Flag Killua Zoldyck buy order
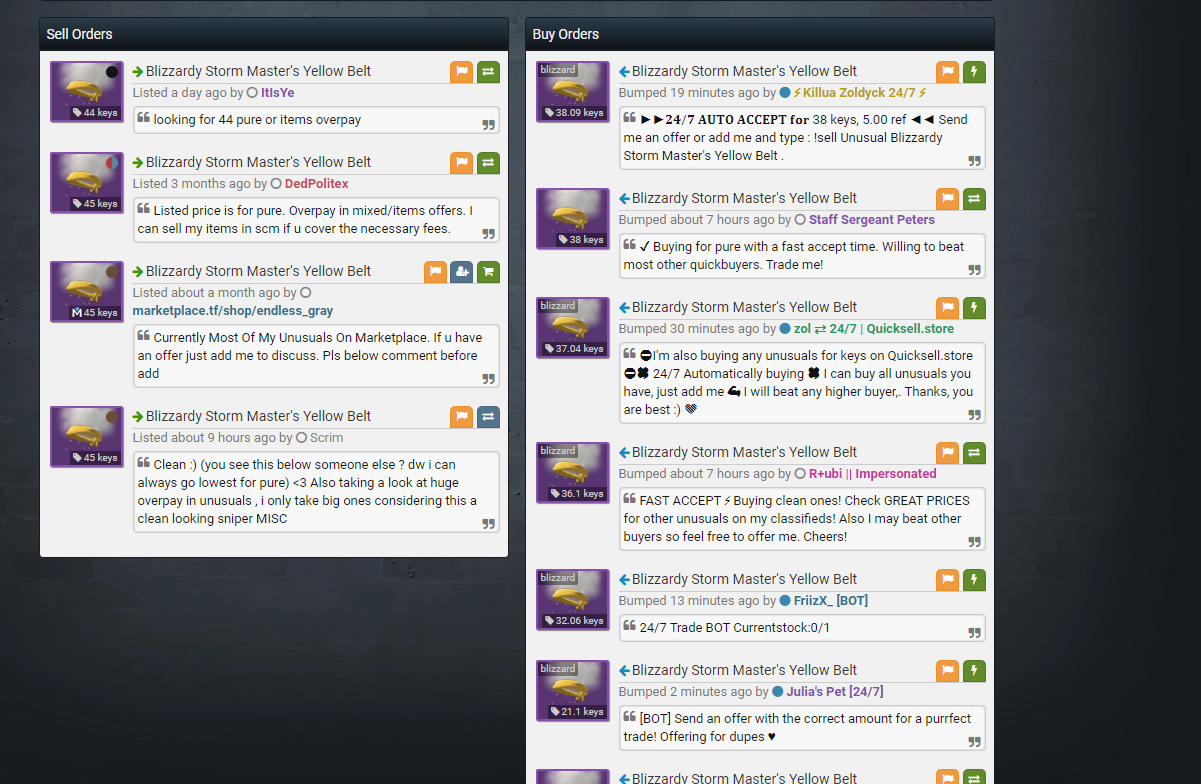 [x=947, y=72]
